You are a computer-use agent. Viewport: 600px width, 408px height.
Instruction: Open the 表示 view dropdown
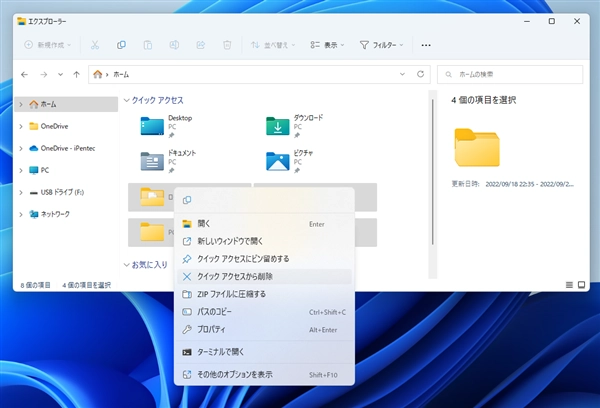(328, 45)
